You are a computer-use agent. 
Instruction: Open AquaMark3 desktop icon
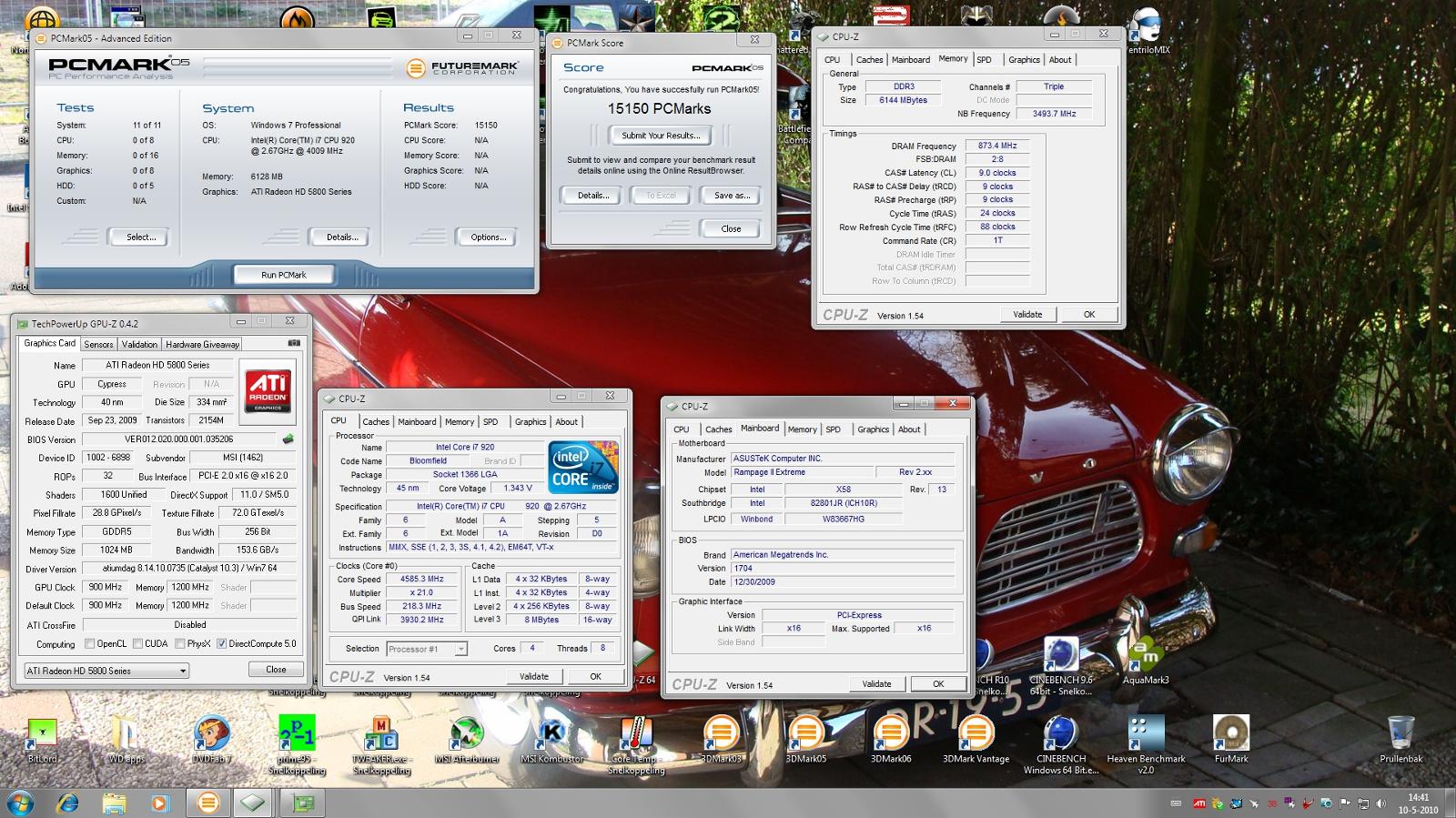[x=1146, y=661]
